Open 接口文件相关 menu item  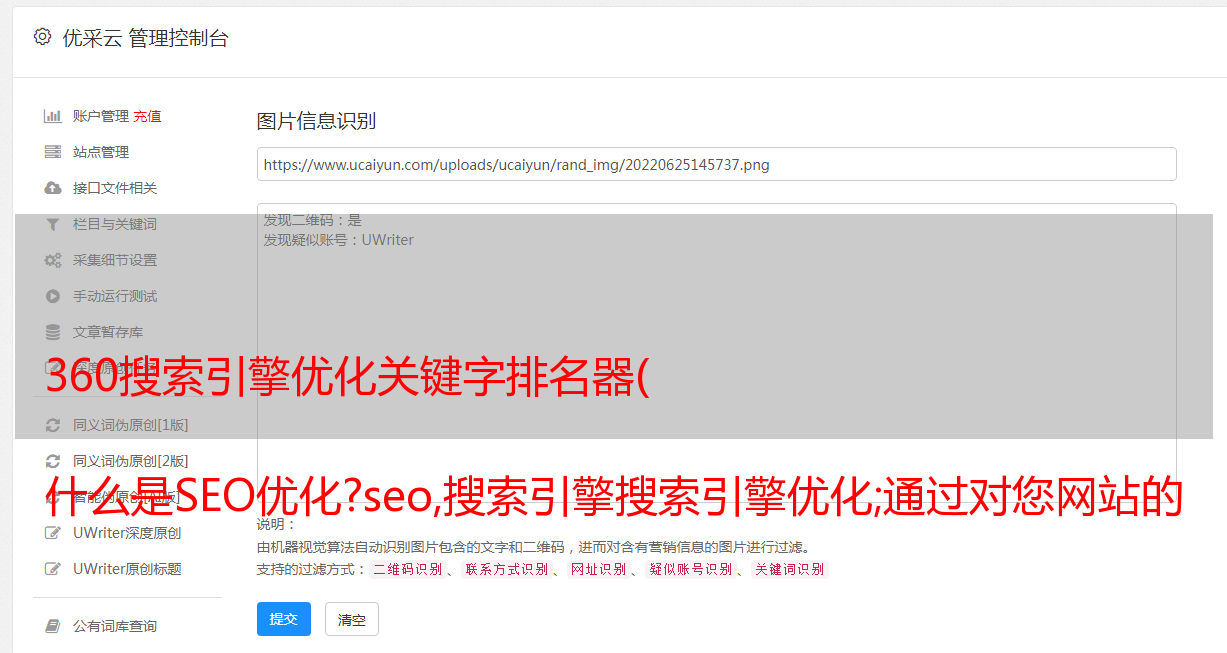pos(115,188)
